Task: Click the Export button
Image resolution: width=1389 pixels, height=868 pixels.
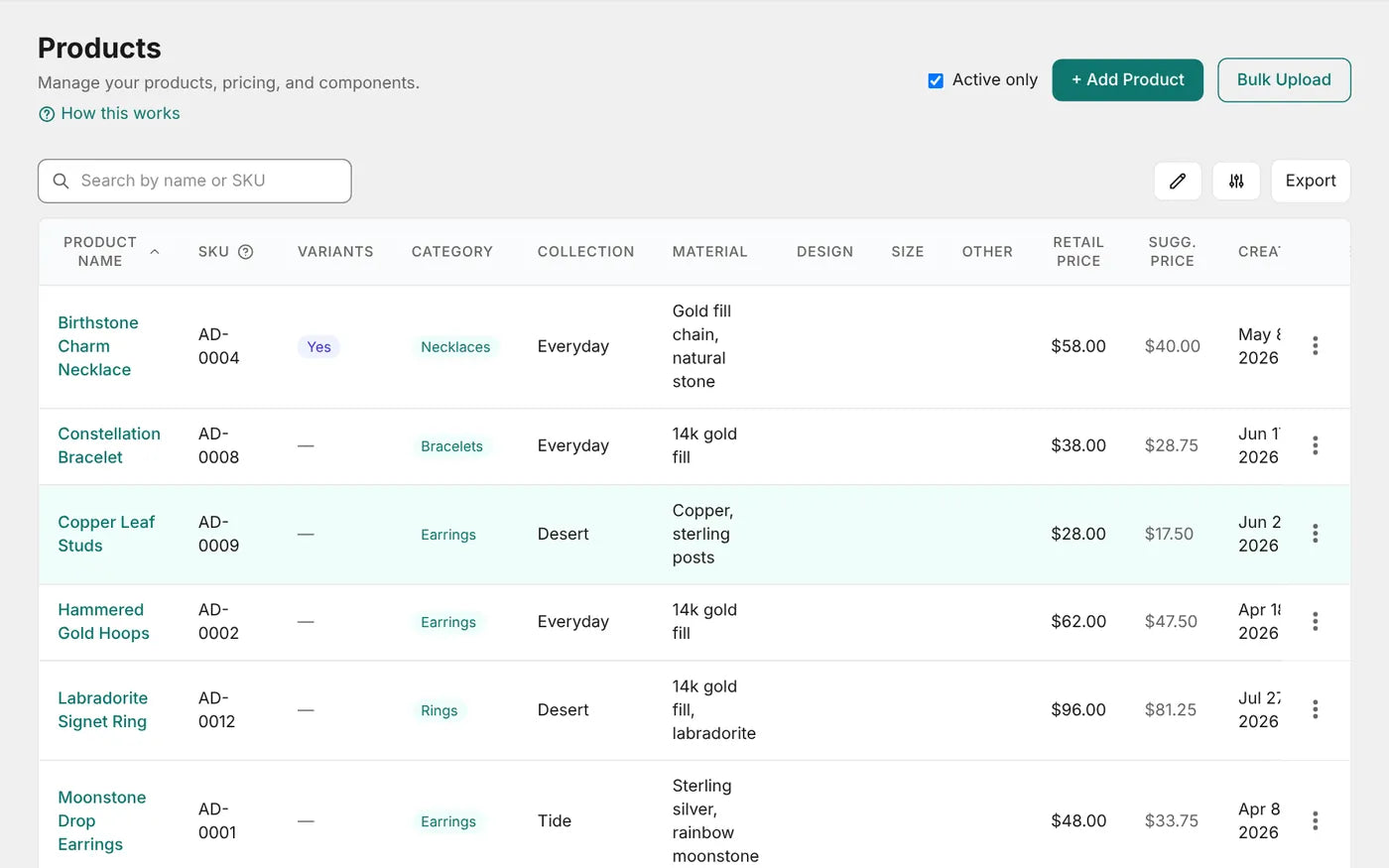Action: click(1311, 182)
